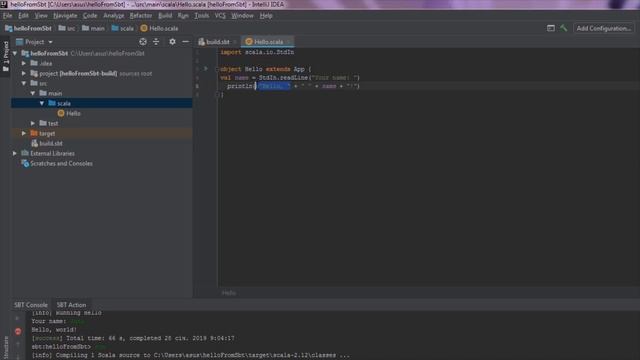640x360 pixels.
Task: Open the Build menu
Action: 165,16
